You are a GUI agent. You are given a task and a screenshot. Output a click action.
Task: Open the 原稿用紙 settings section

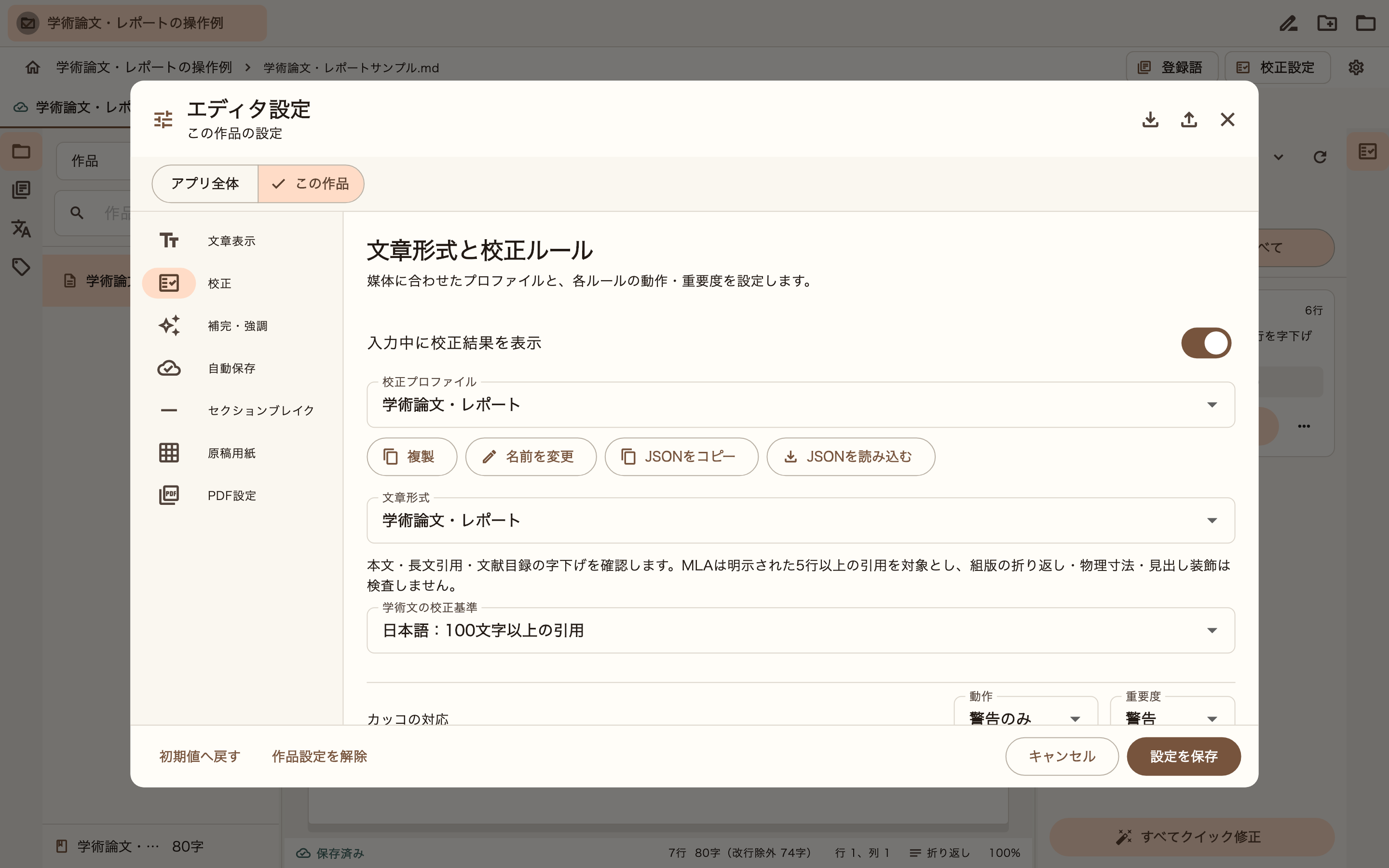click(x=236, y=453)
